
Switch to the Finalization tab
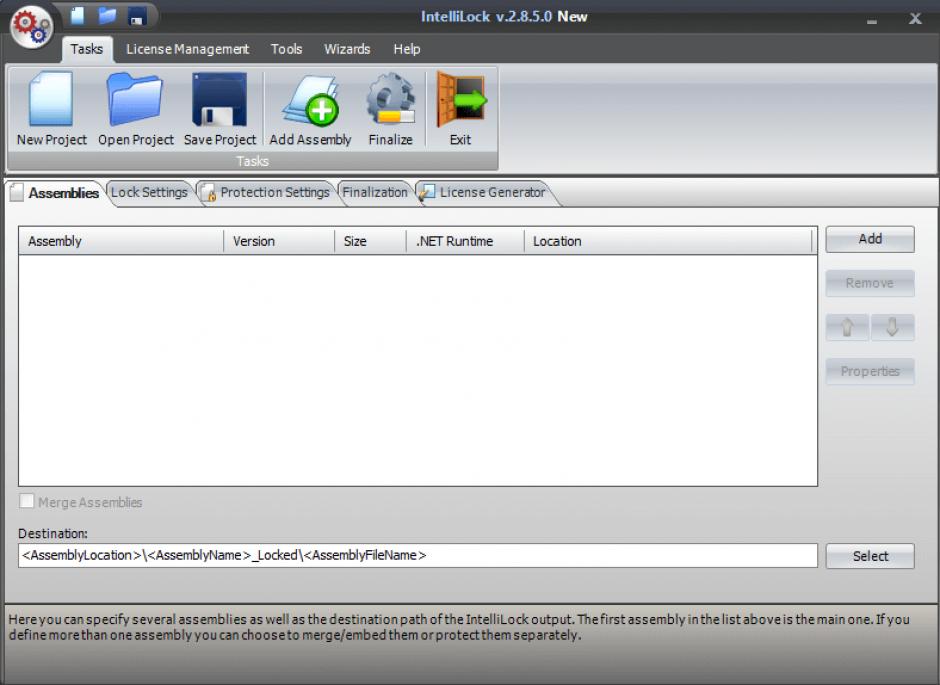click(x=375, y=192)
